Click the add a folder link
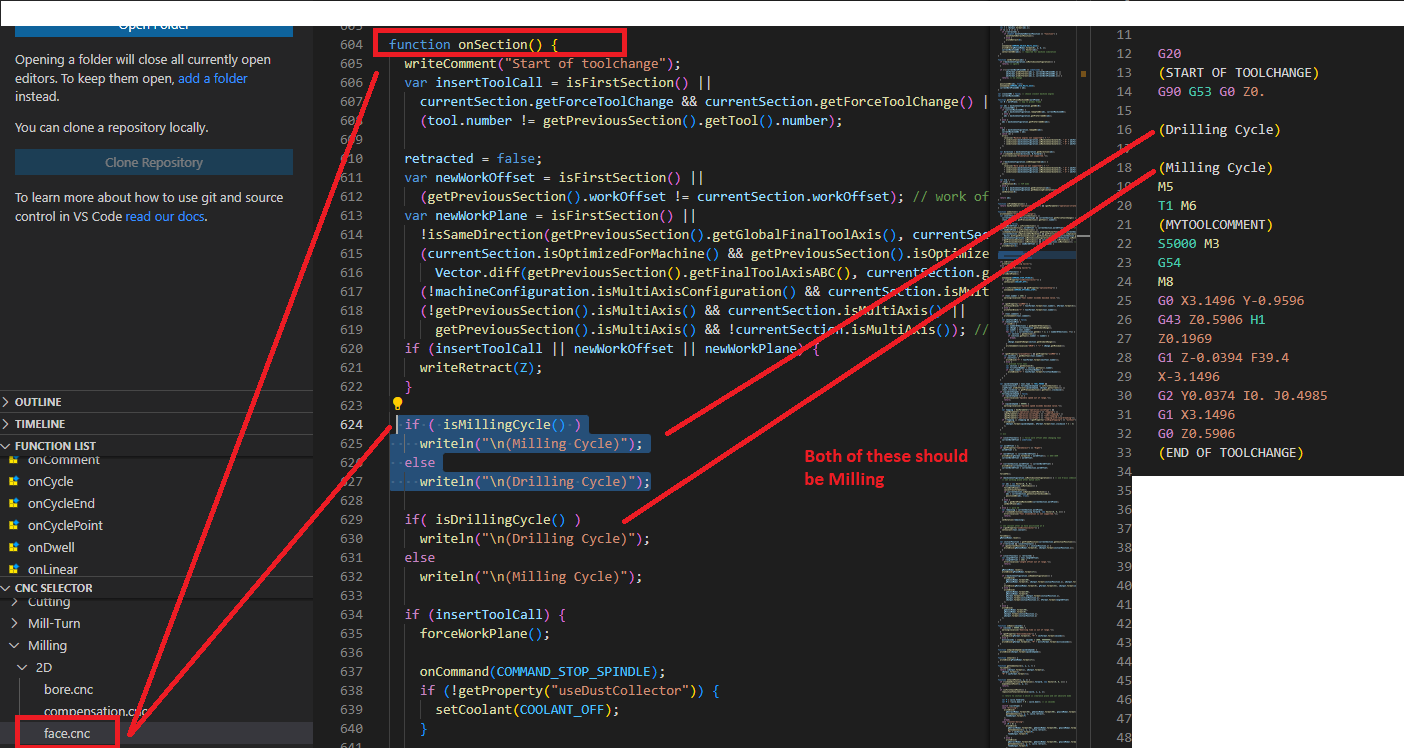Viewport: 1404px width, 748px height. click(213, 78)
